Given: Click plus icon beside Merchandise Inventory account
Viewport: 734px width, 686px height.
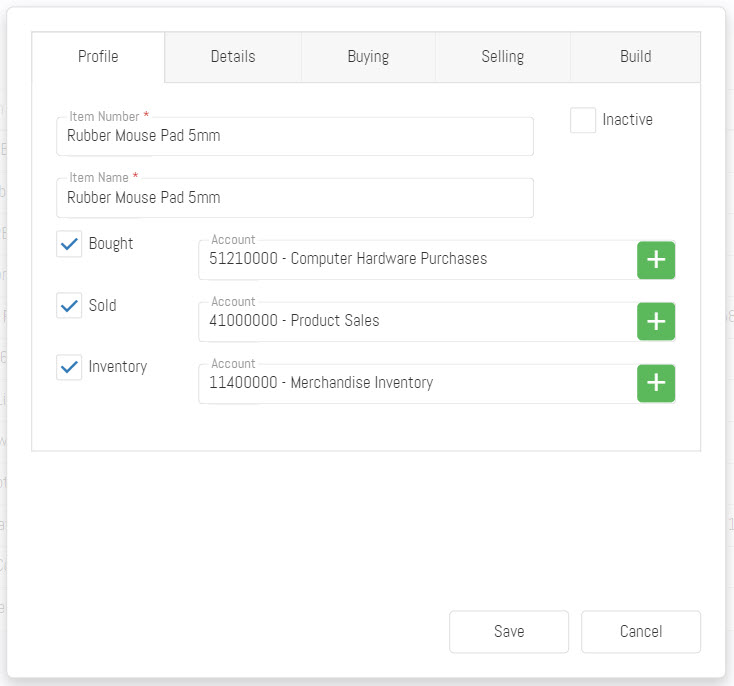Looking at the screenshot, I should pyautogui.click(x=656, y=383).
